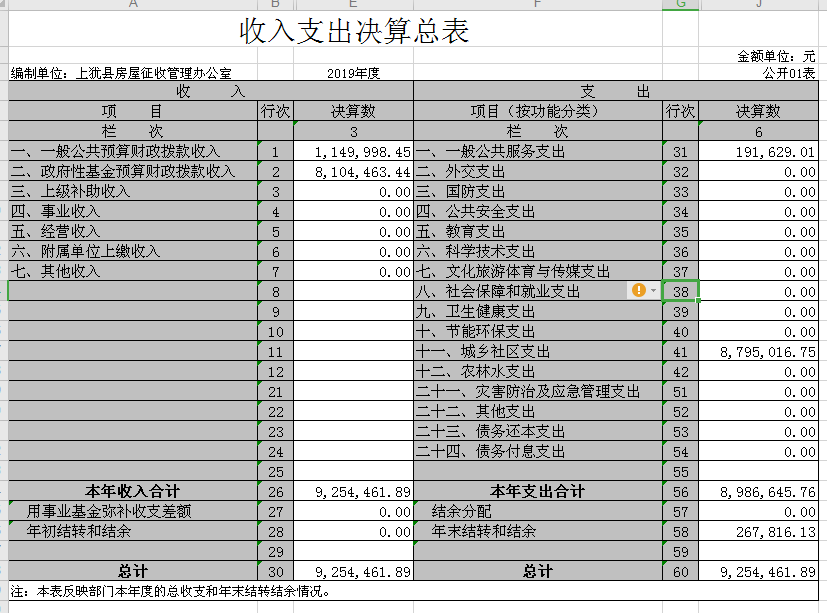Open the error options dropdown arrow
The image size is (827, 613).
click(x=653, y=291)
